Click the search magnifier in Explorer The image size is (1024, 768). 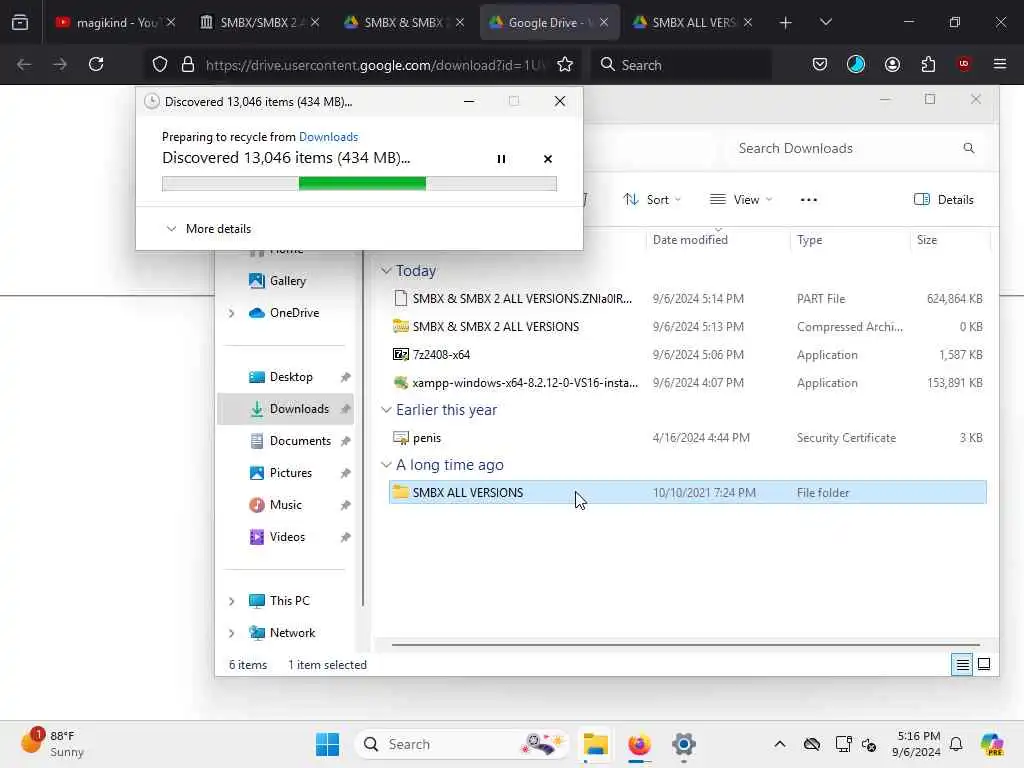pyautogui.click(x=968, y=148)
